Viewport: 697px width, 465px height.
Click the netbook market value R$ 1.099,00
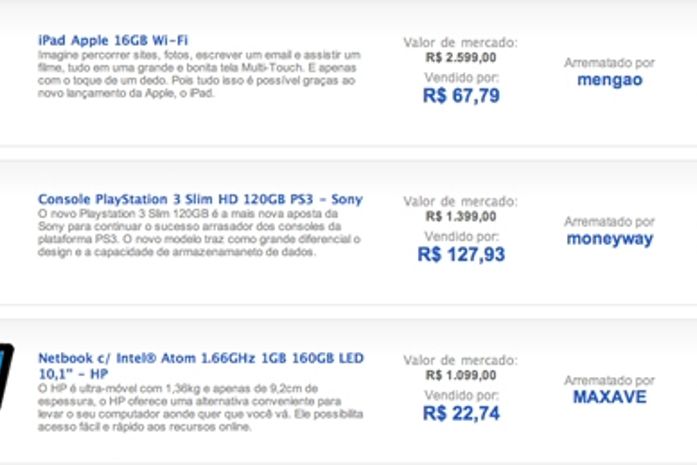pyautogui.click(x=460, y=375)
